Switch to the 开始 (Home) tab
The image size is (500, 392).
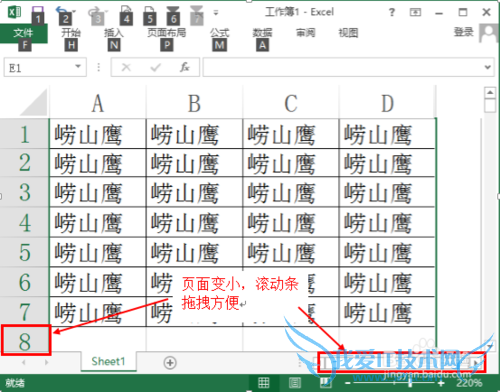[x=71, y=33]
